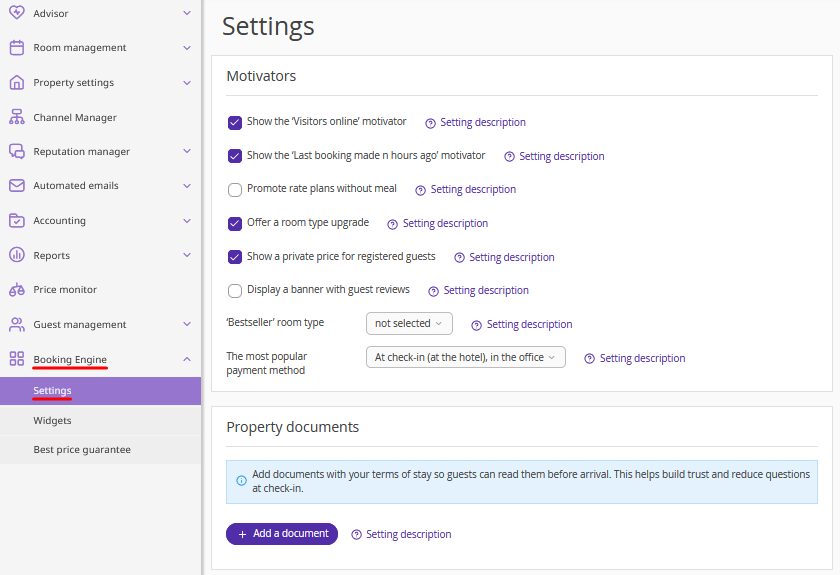Image resolution: width=840 pixels, height=575 pixels.
Task: Click the Property settings house icon
Action: tap(16, 82)
